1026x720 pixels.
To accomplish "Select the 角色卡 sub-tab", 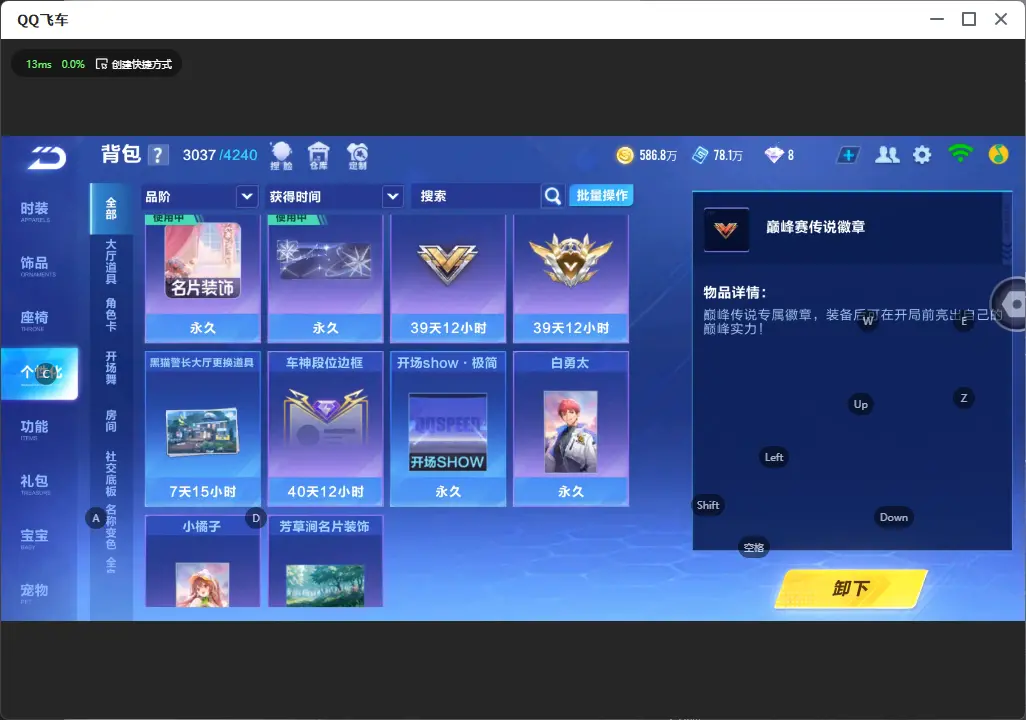I will pos(111,314).
